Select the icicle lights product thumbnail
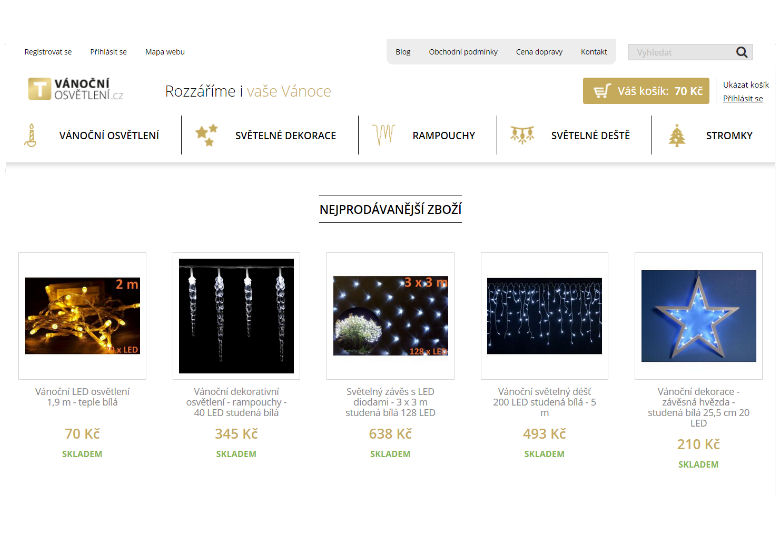The image size is (780, 540). (x=236, y=315)
